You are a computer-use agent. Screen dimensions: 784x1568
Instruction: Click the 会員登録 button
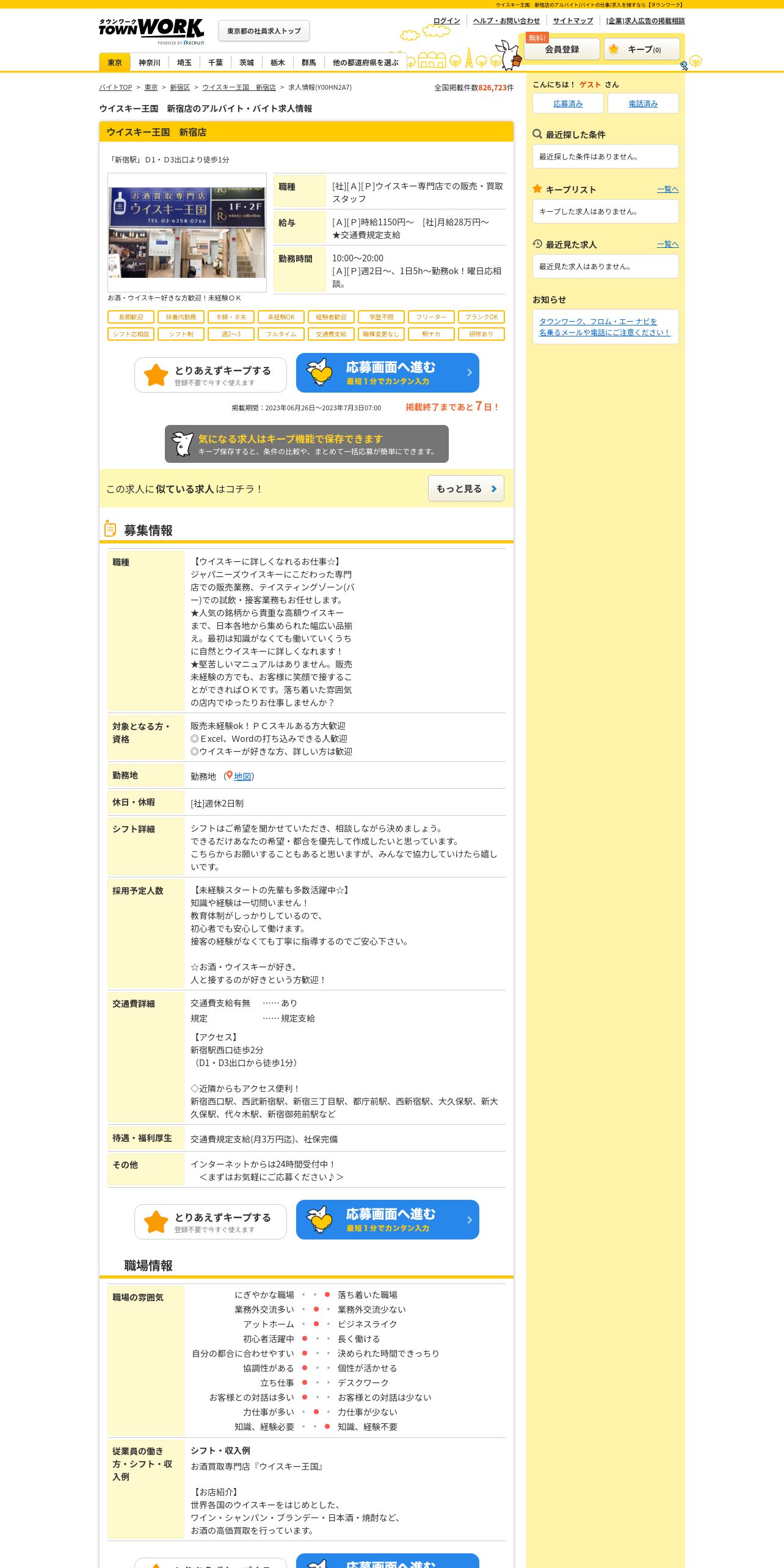(562, 49)
